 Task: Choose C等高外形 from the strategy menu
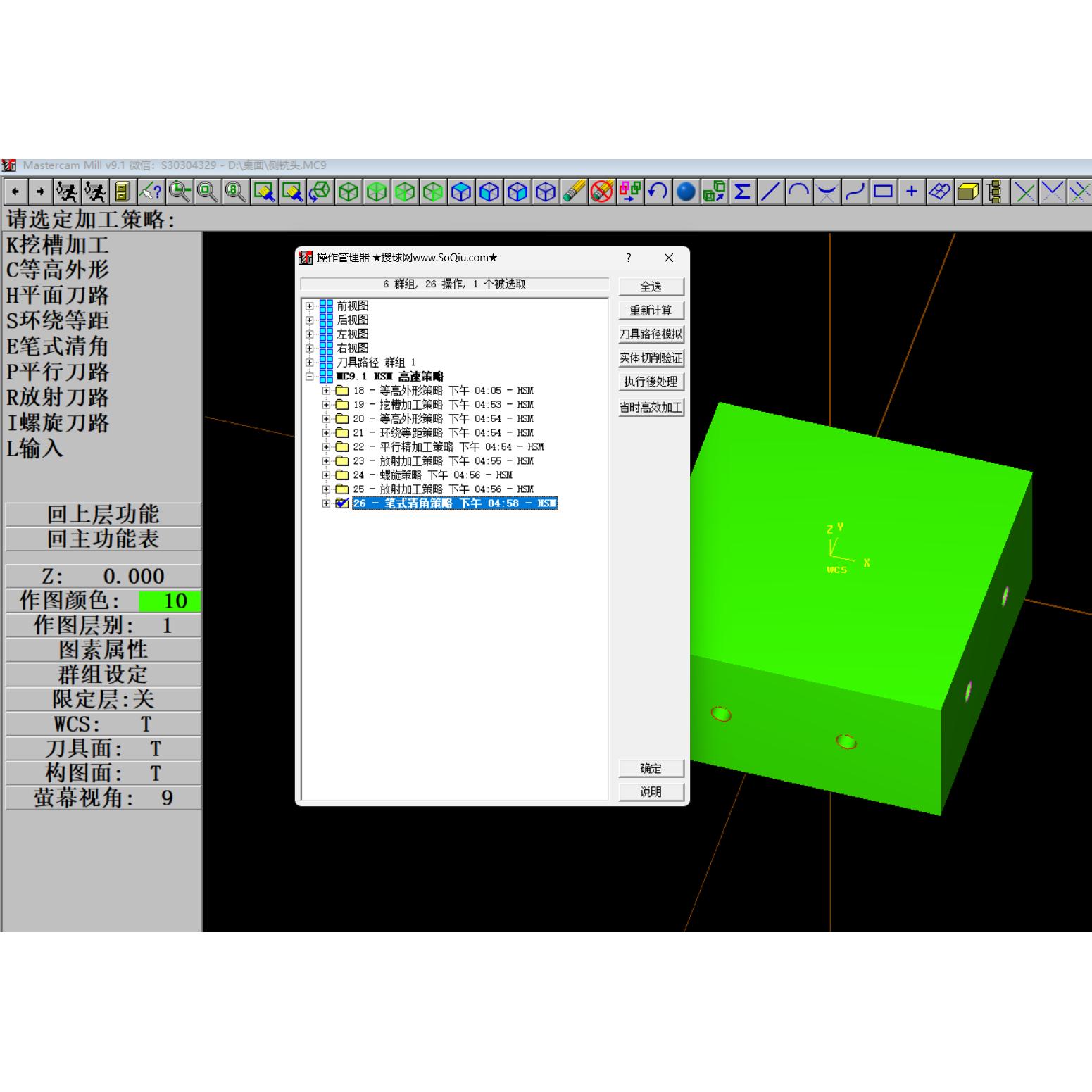click(x=58, y=270)
